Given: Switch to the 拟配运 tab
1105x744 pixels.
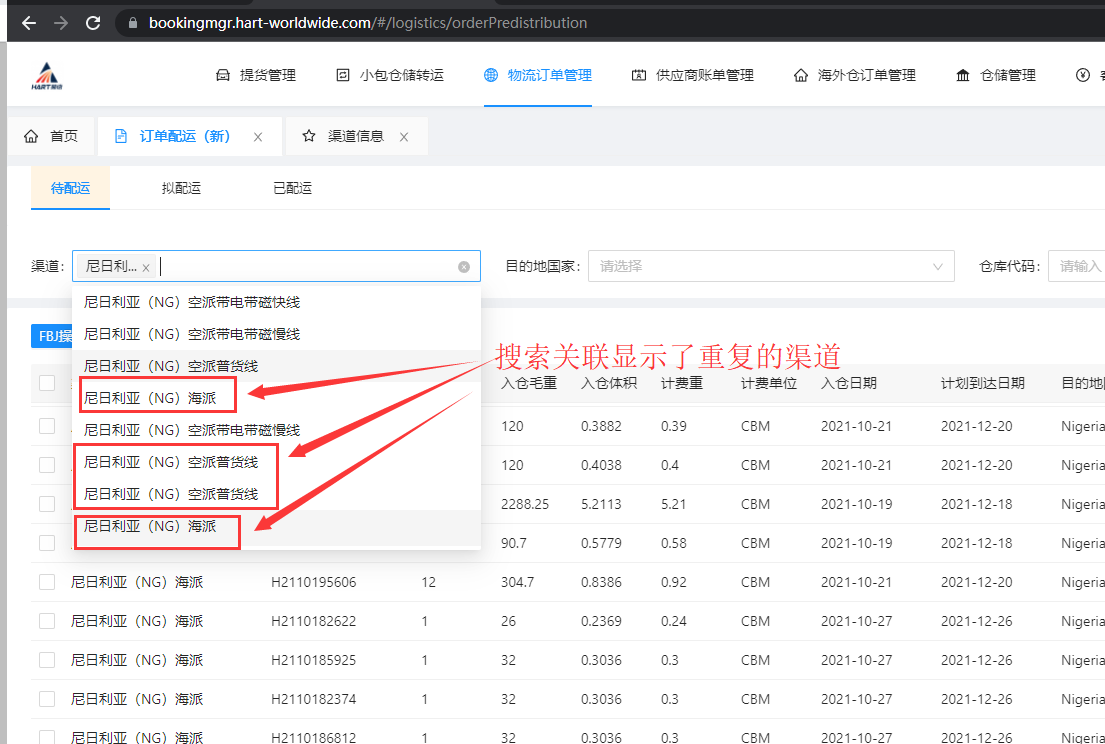Looking at the screenshot, I should [x=181, y=188].
